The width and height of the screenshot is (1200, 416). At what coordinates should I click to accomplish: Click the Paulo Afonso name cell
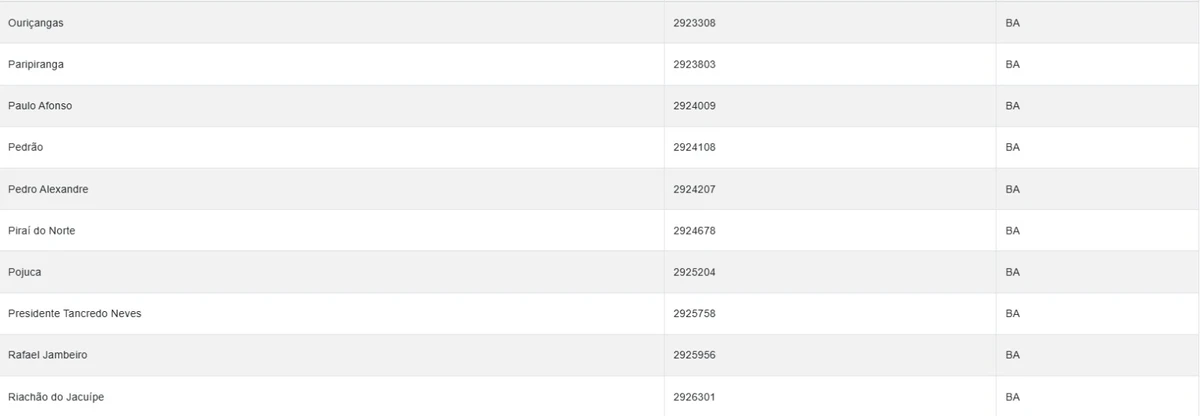coord(40,106)
